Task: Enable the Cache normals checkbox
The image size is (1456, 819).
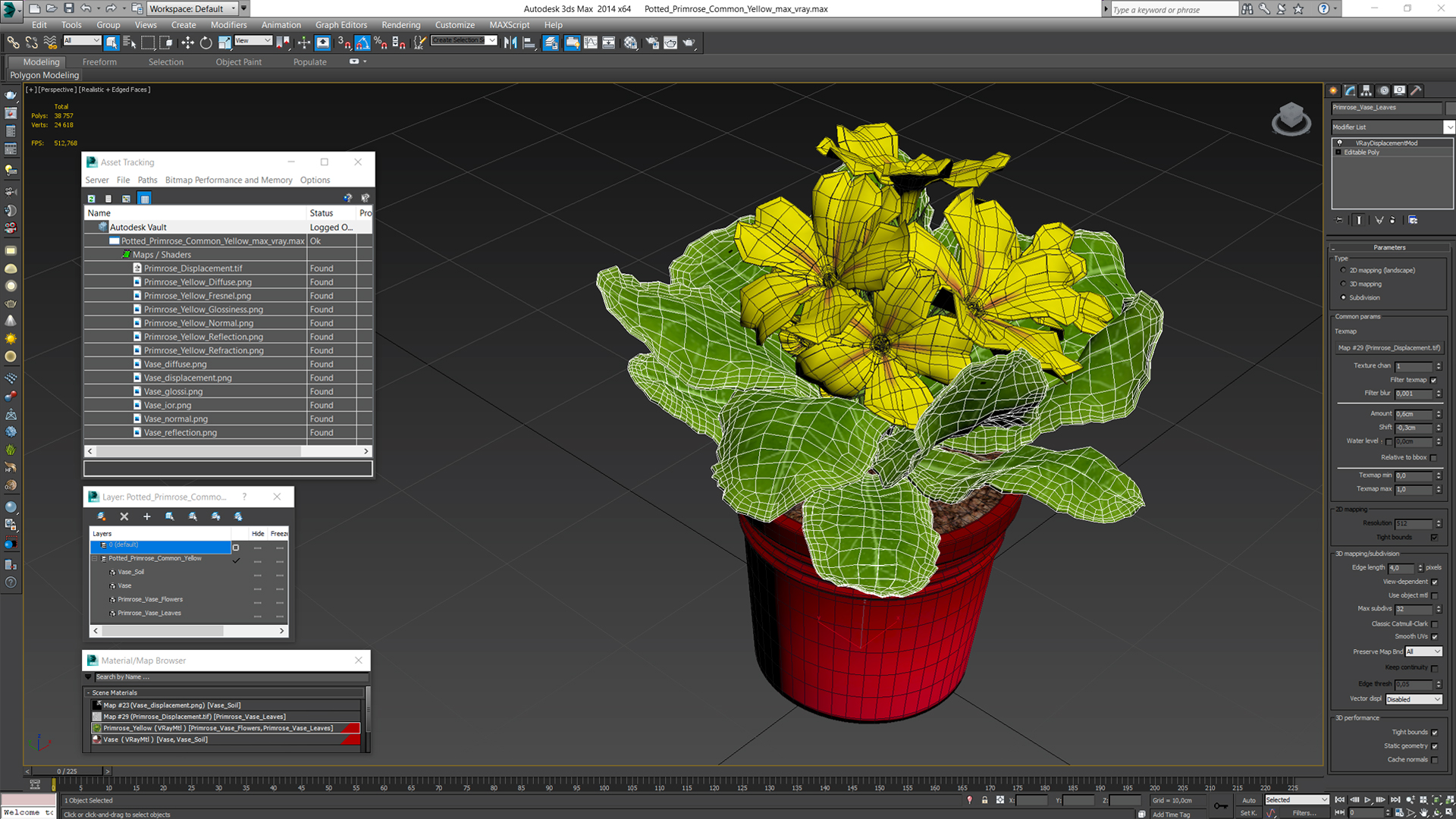Action: 1434,760
